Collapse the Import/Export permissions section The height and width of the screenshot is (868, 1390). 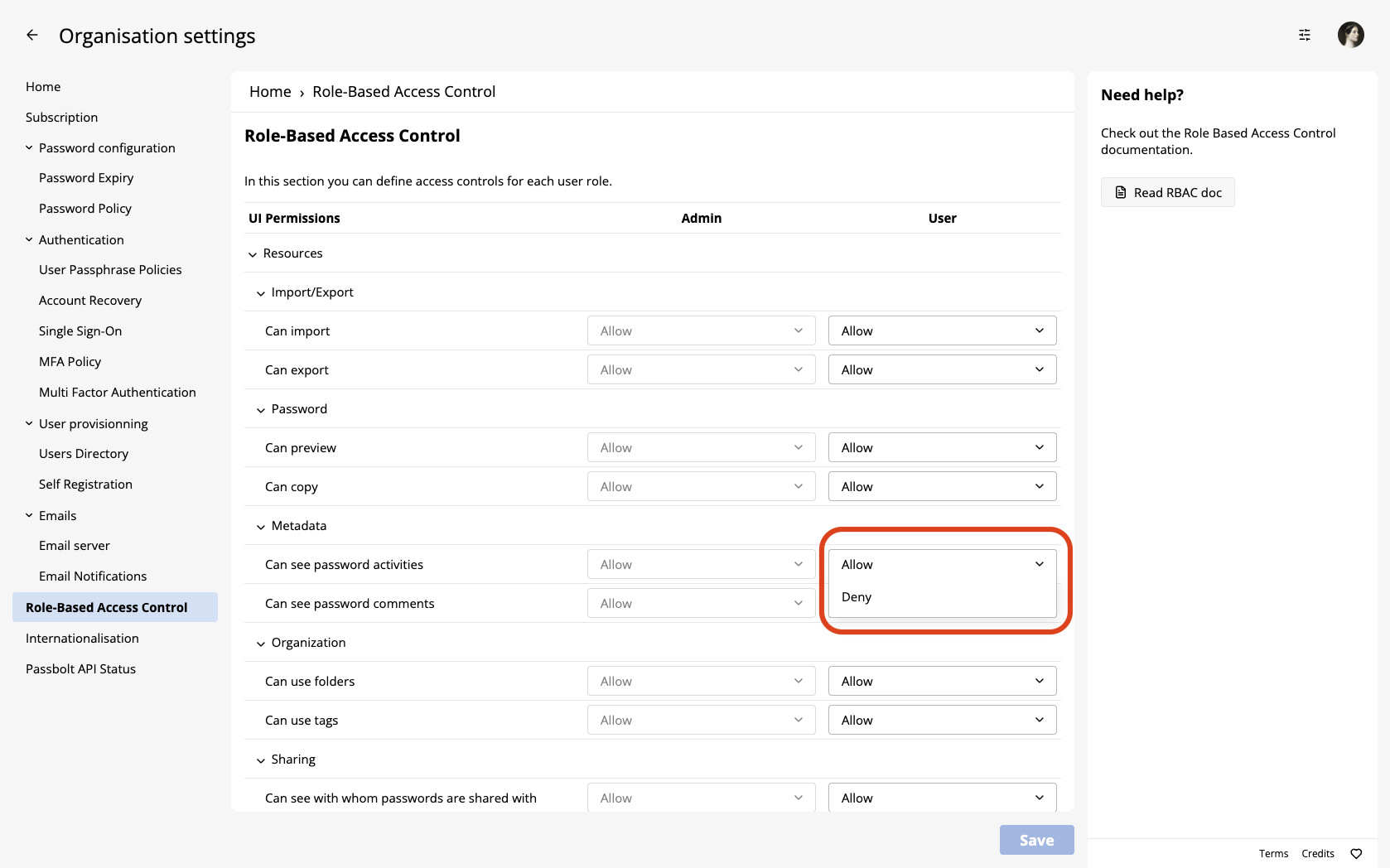pos(261,293)
